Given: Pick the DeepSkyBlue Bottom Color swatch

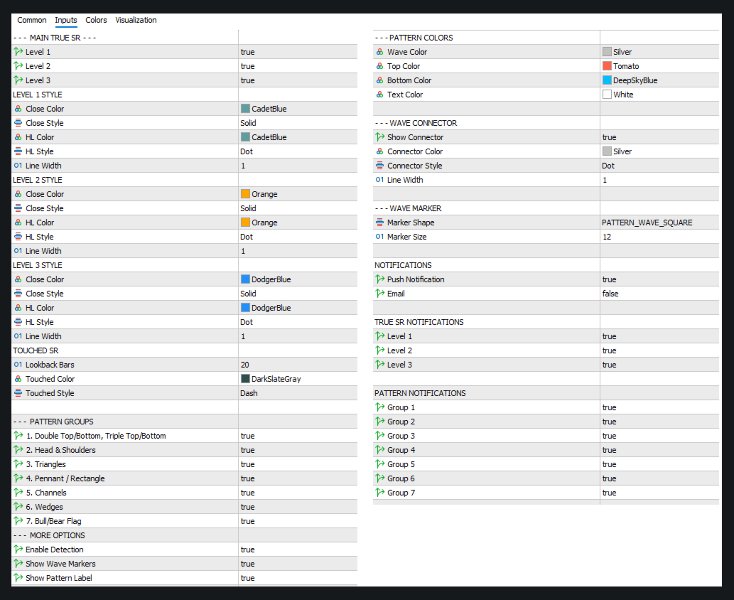Looking at the screenshot, I should point(607,80).
